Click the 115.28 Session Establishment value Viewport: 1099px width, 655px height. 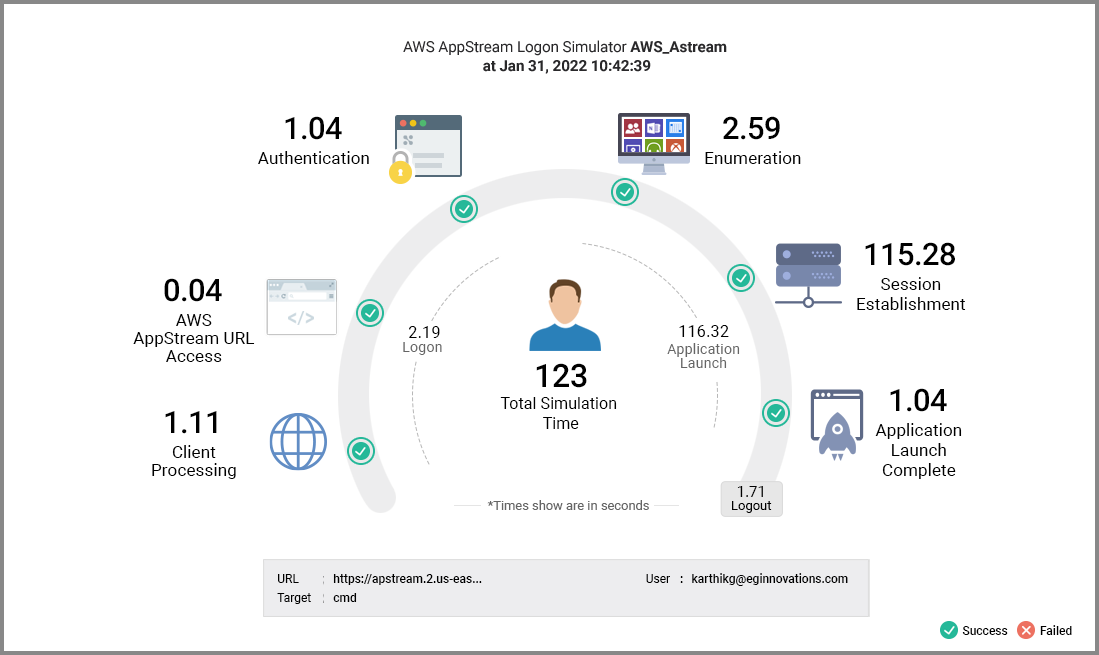point(910,255)
